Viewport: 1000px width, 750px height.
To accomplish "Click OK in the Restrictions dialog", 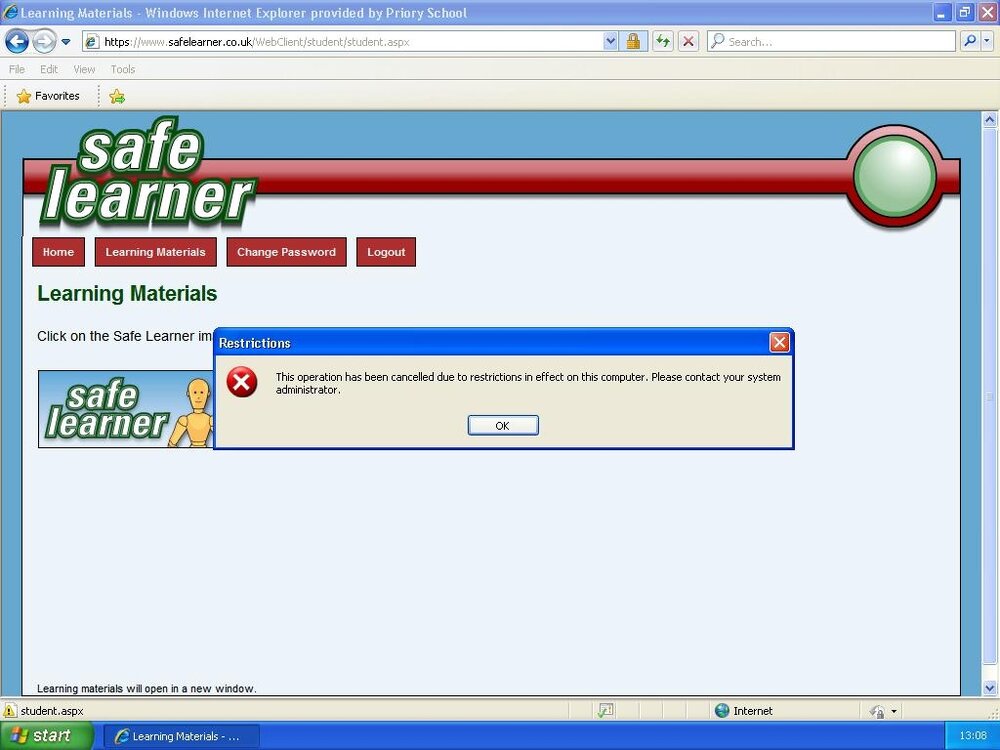I will (x=503, y=425).
